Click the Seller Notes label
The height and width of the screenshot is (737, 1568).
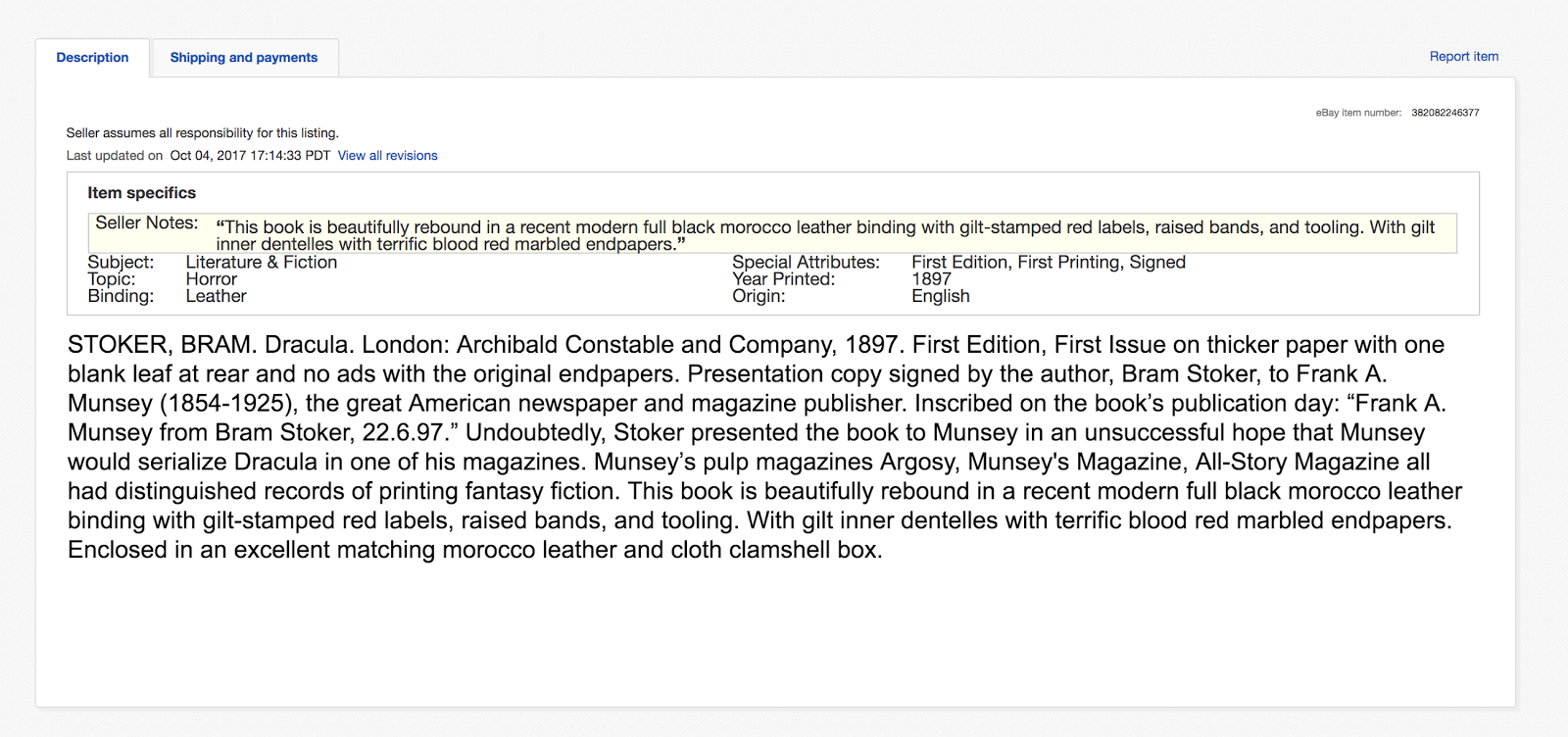146,223
